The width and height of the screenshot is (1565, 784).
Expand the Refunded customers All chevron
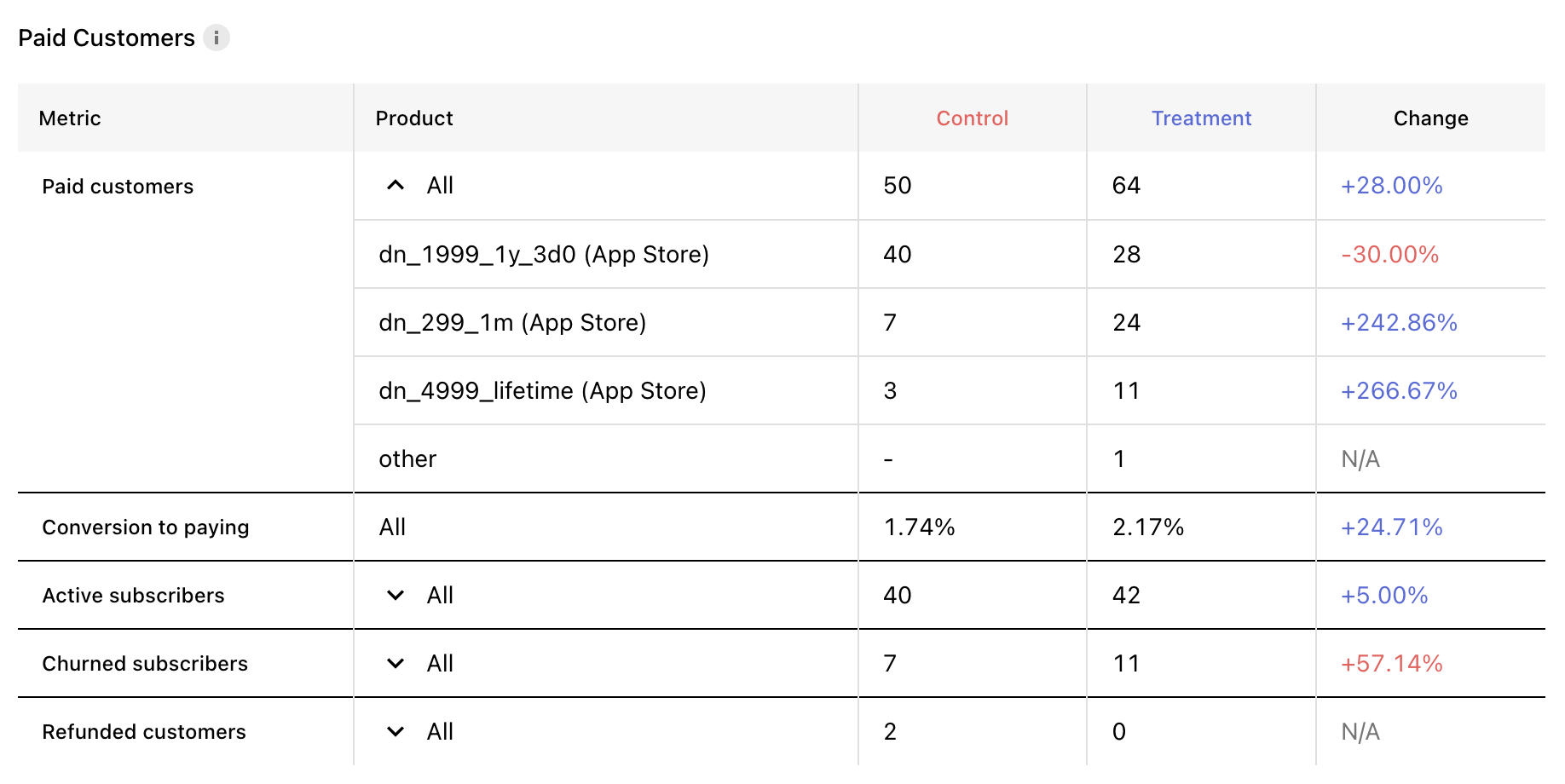(396, 731)
